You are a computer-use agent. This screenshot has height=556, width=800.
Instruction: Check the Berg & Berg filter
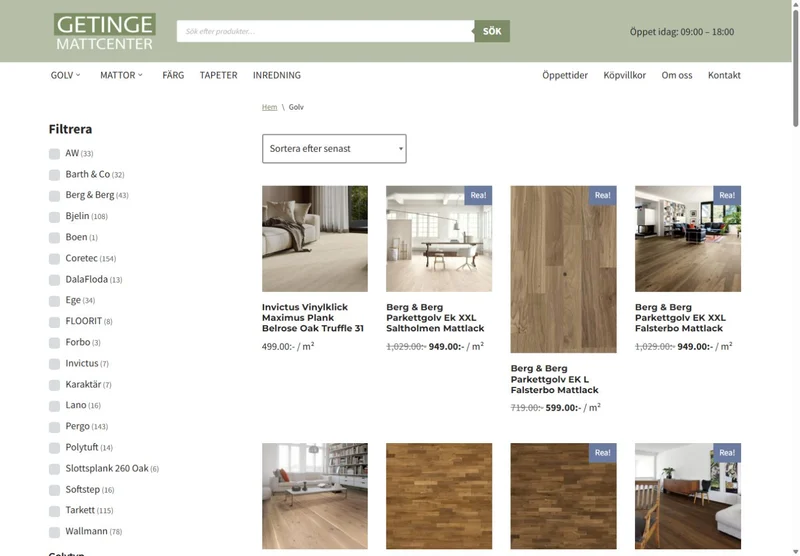click(55, 196)
